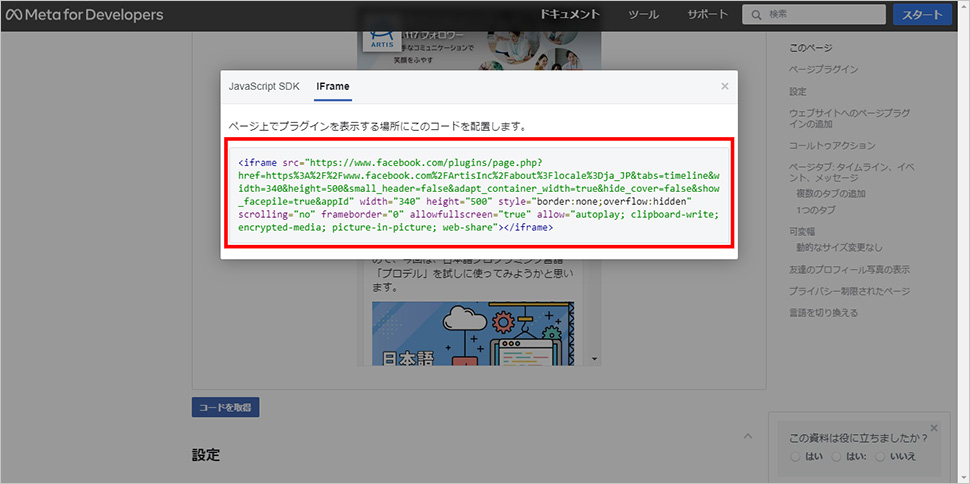970x484 pixels.
Task: Open コールトゥアクション sidebar link
Action: pyautogui.click(x=832, y=145)
